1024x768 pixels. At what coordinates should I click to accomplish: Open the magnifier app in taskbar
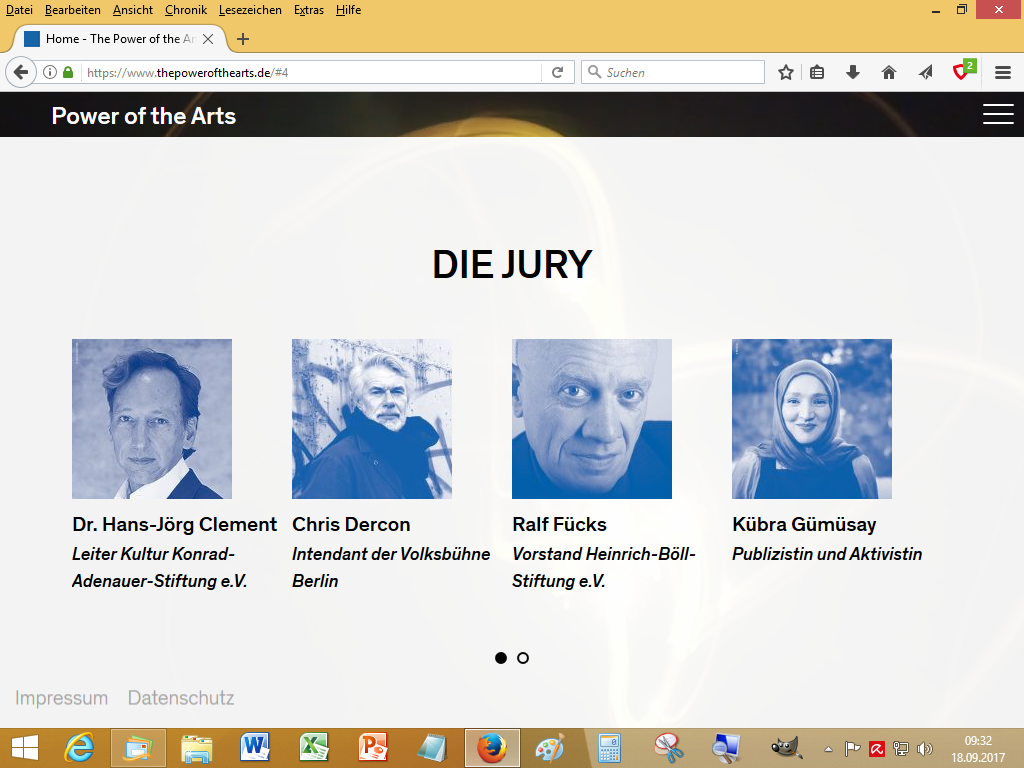[x=726, y=748]
